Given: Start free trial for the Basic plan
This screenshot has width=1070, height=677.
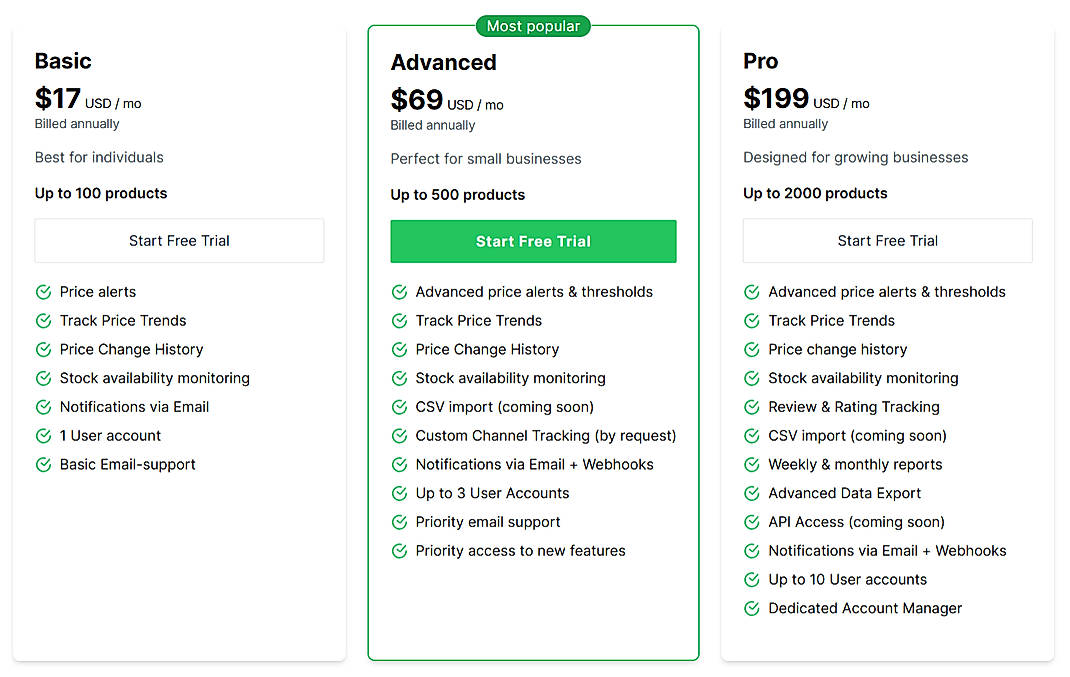Looking at the screenshot, I should pos(179,240).
